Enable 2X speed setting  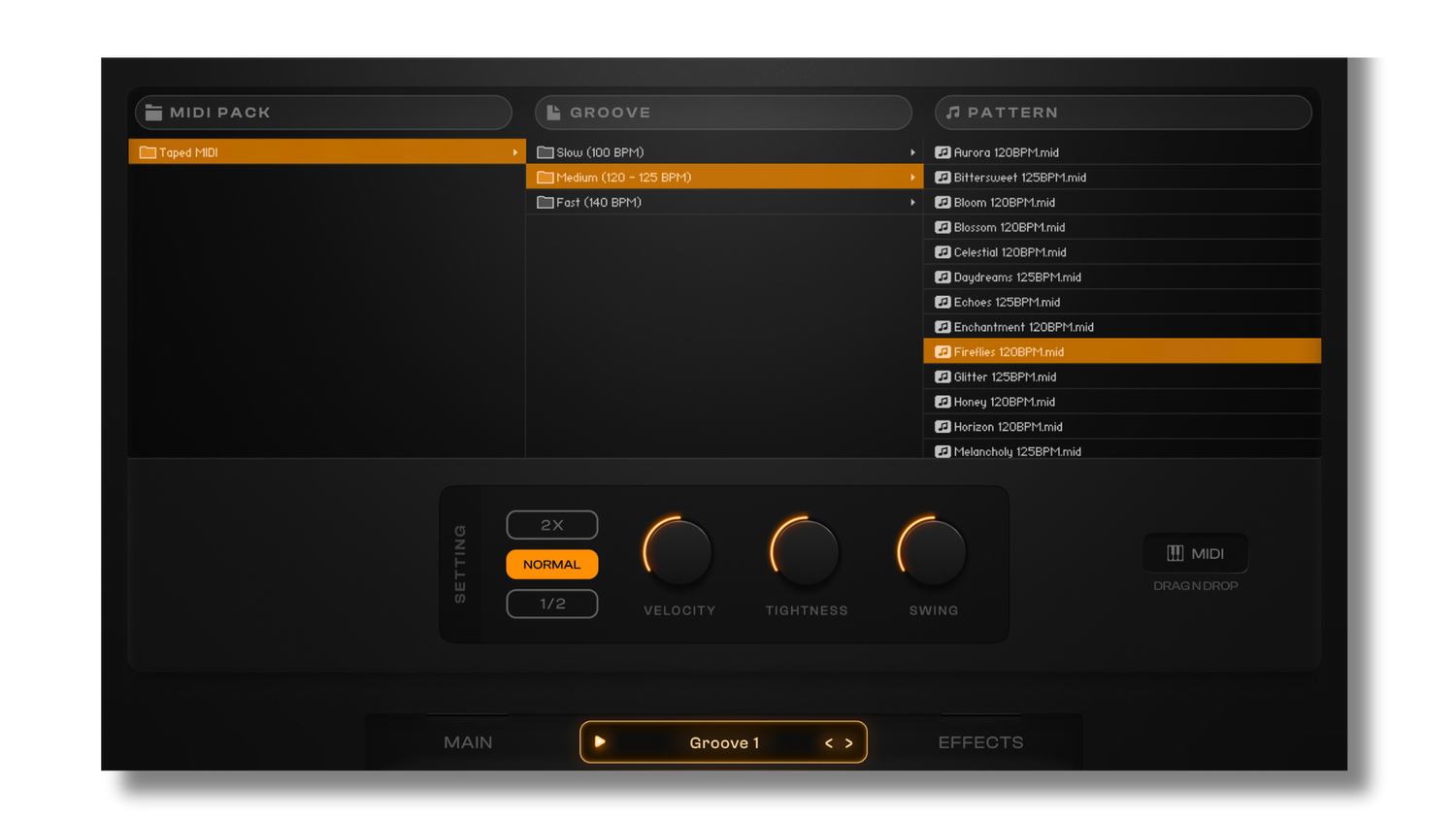tap(552, 525)
